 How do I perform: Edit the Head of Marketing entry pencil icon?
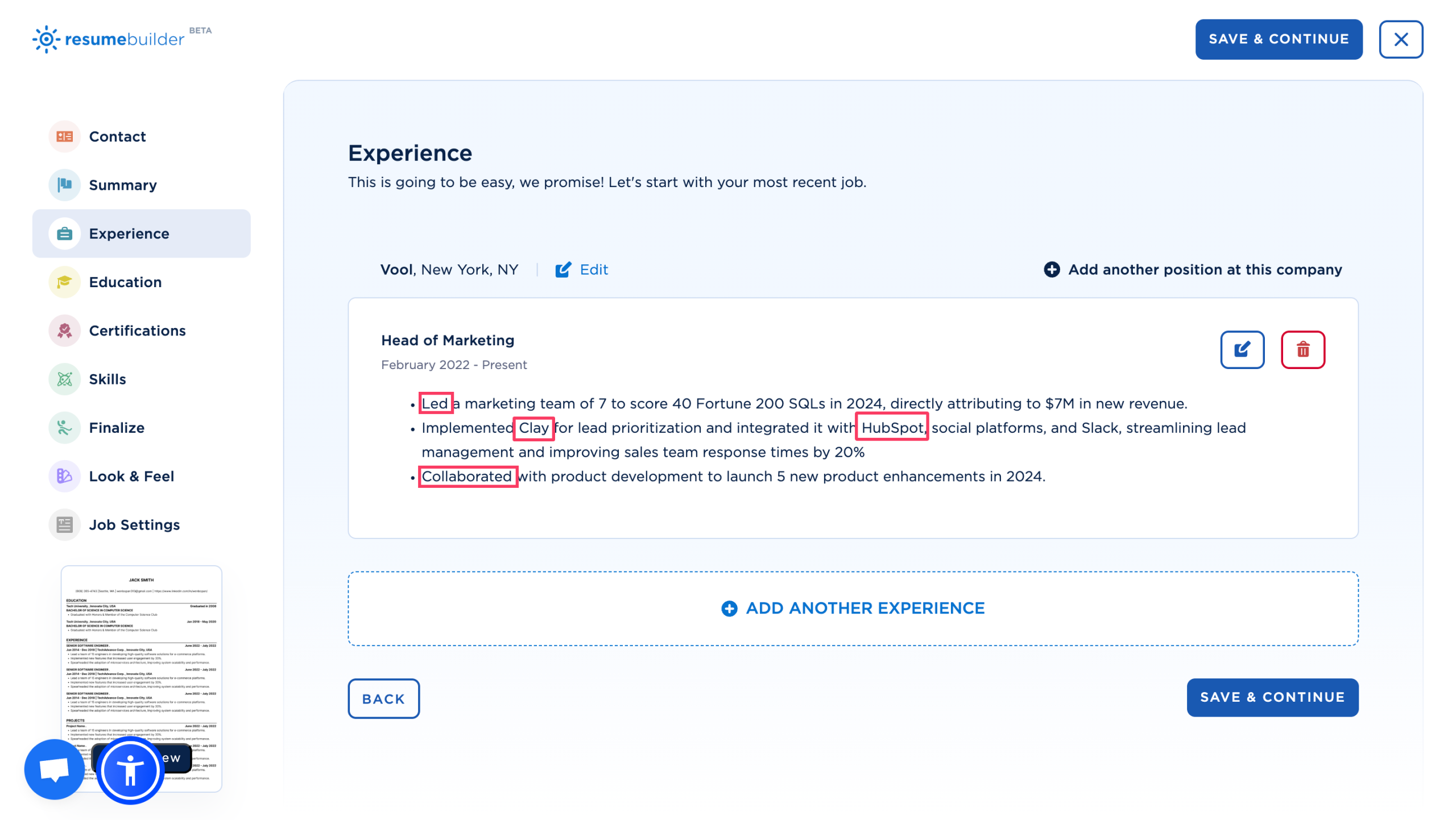click(1242, 350)
